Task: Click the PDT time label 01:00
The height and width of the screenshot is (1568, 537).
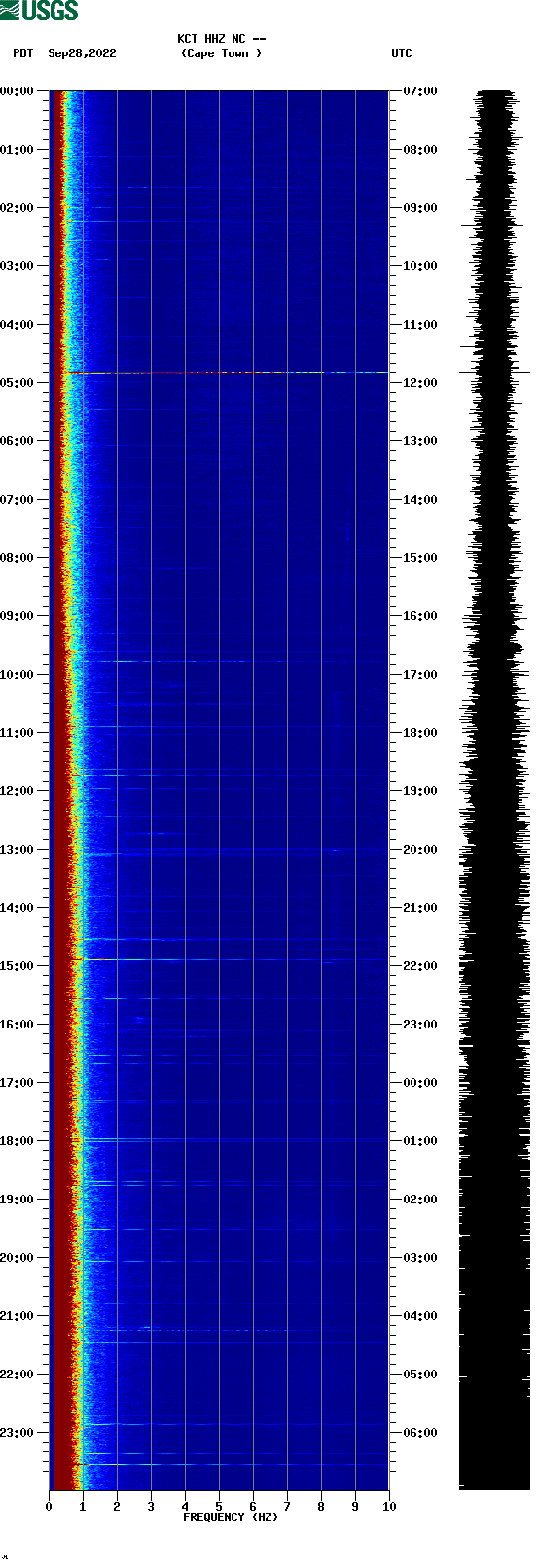Action: [x=17, y=150]
